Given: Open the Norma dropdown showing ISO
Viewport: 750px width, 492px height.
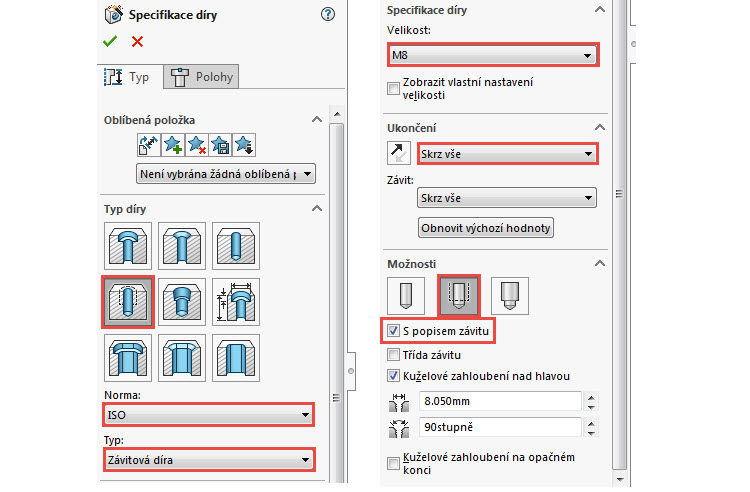Looking at the screenshot, I should (x=209, y=415).
